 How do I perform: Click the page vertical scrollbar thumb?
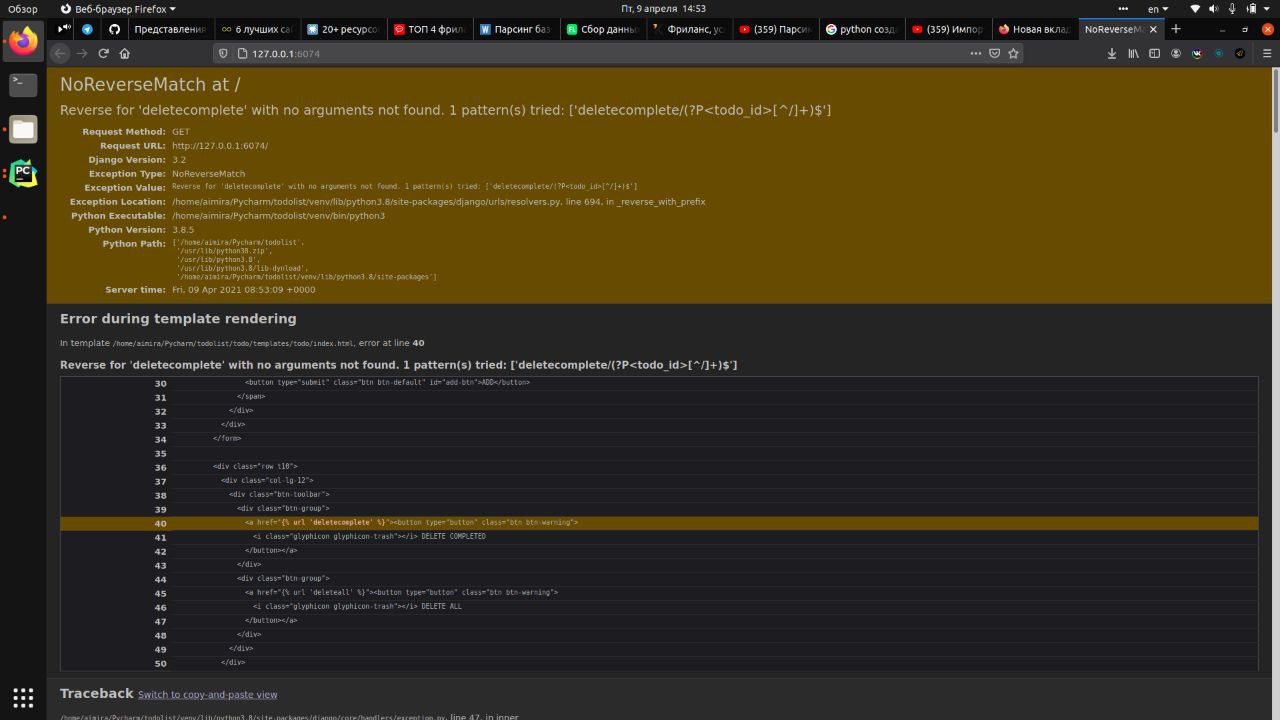pos(1276,100)
